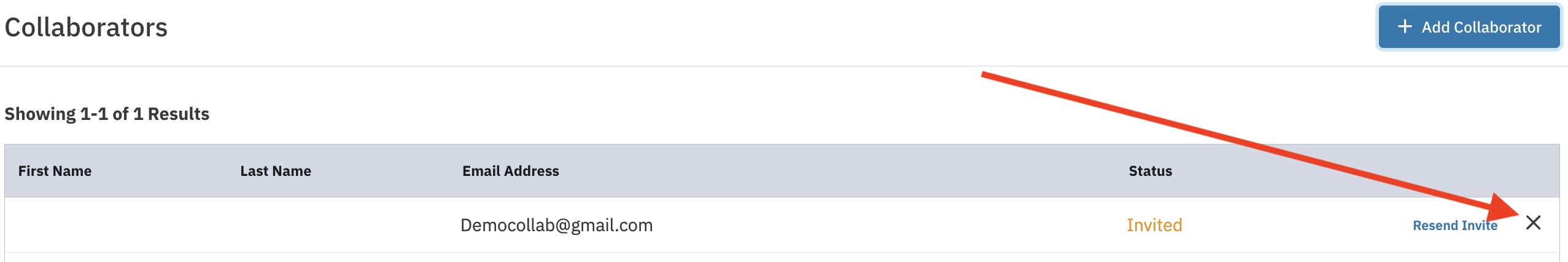Sort by the Last Name column header
Screen dimensions: 1568x262
(276, 171)
